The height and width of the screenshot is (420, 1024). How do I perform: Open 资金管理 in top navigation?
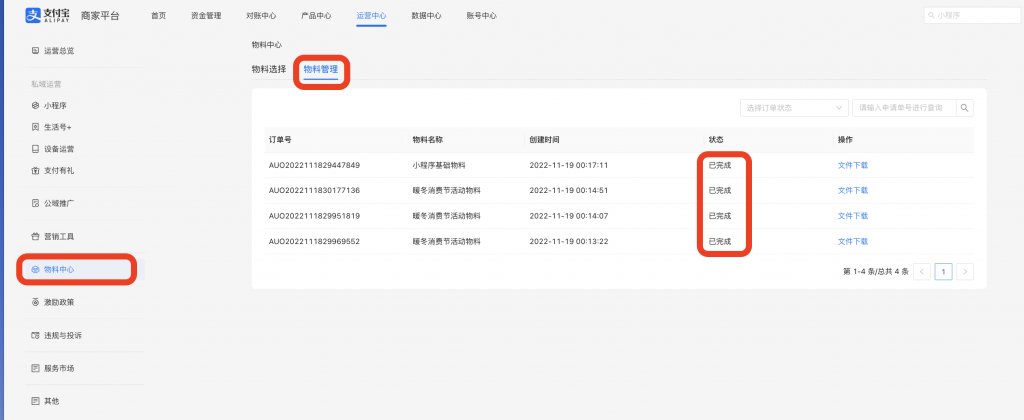206,16
